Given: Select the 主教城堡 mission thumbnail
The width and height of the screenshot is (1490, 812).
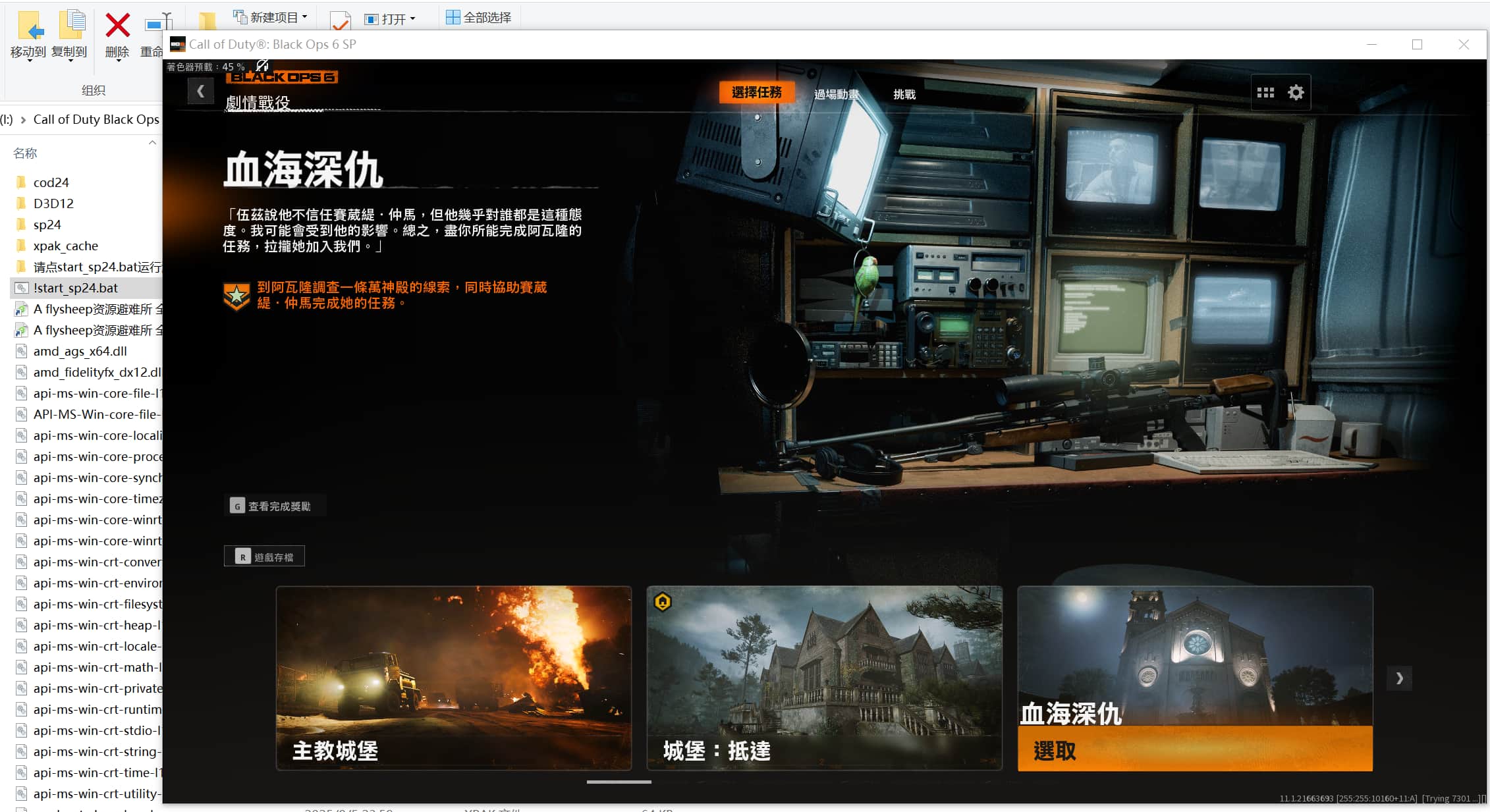Looking at the screenshot, I should (453, 677).
